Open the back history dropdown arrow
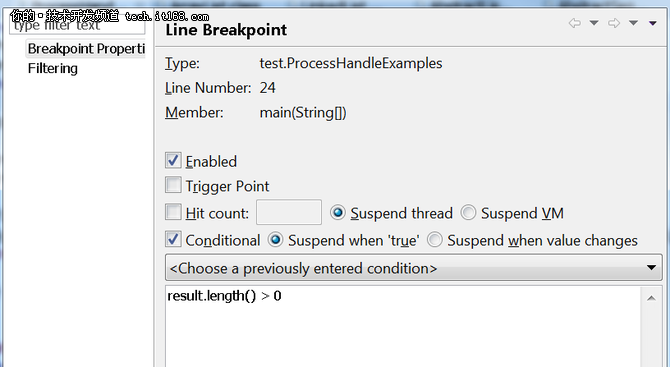This screenshot has width=670, height=367. pos(594,23)
